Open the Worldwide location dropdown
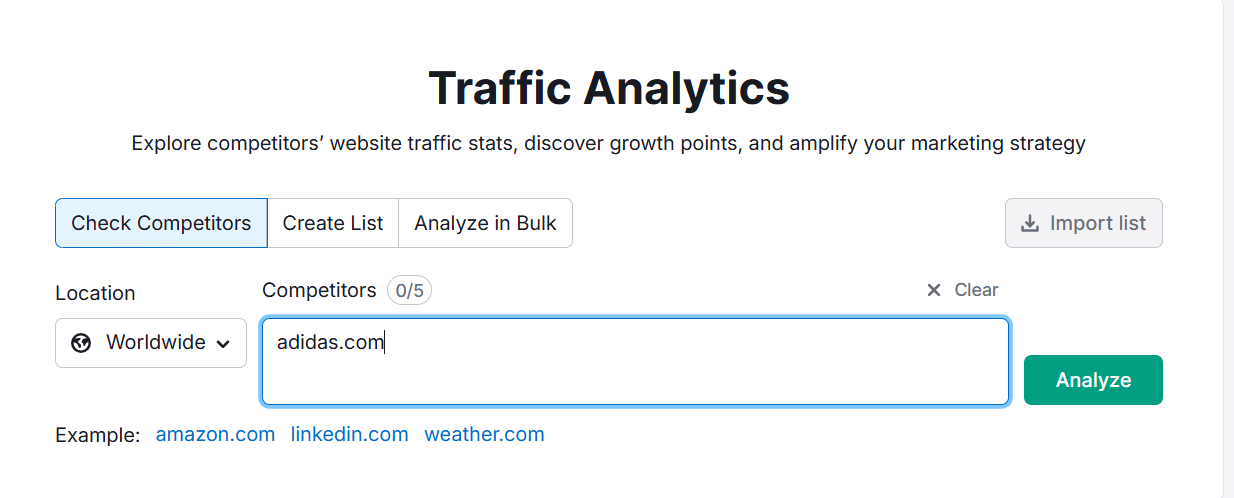Screen dimensions: 1234x498 point(151,343)
